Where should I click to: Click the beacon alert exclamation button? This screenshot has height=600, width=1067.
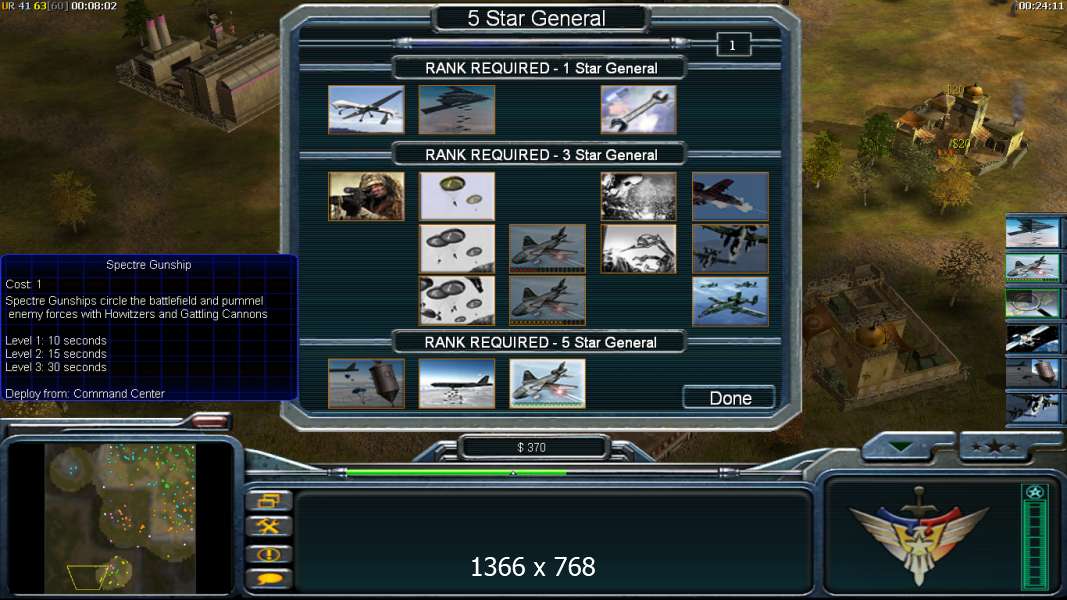pos(269,553)
